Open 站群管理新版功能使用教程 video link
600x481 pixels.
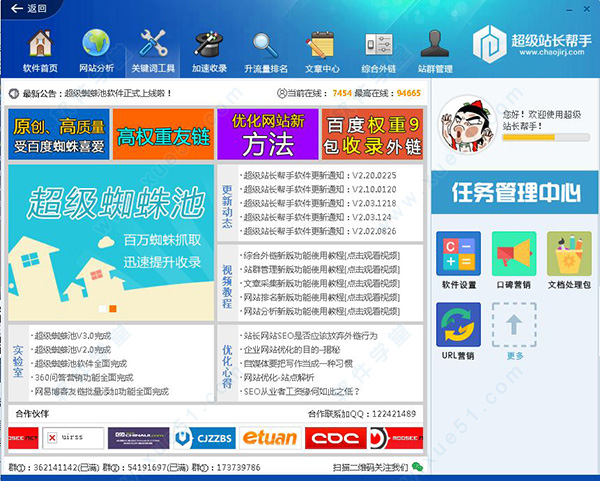pyautogui.click(x=321, y=270)
